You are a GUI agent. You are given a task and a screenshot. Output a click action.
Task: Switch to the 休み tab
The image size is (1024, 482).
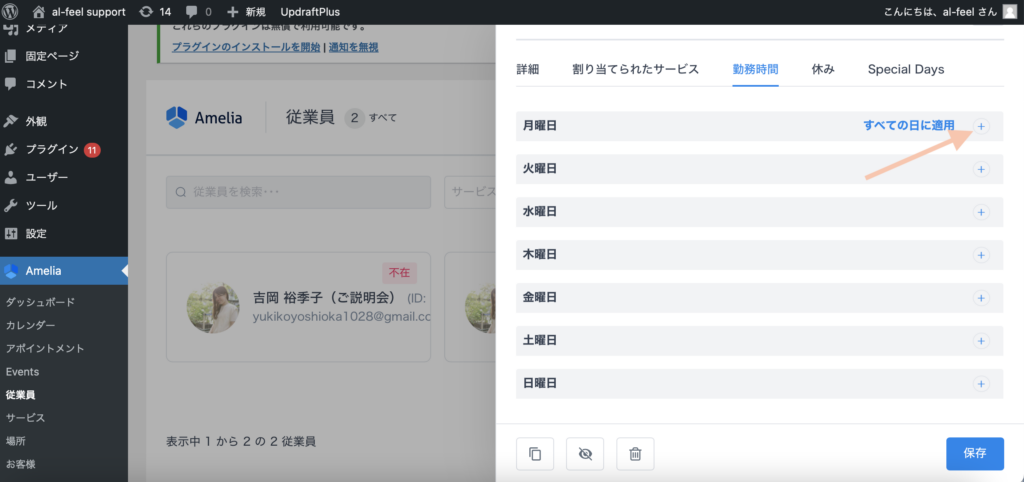pyautogui.click(x=823, y=69)
